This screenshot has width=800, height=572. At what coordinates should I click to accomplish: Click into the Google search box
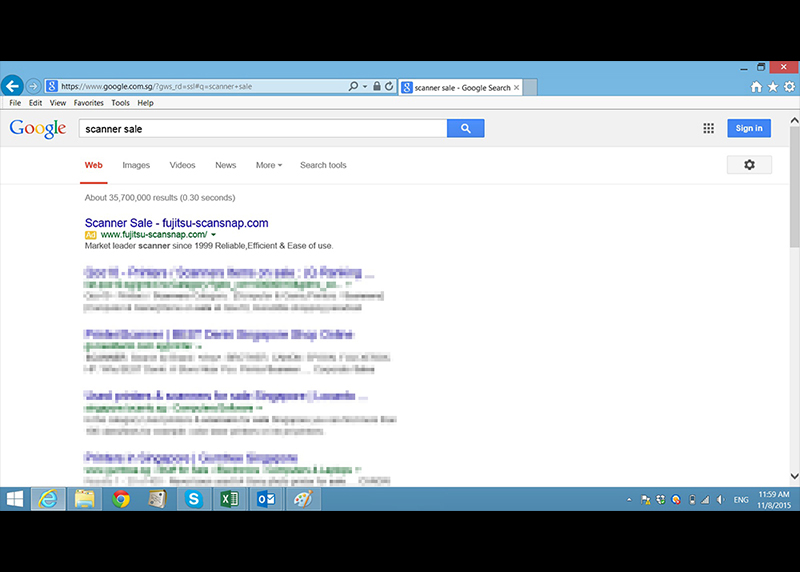262,128
